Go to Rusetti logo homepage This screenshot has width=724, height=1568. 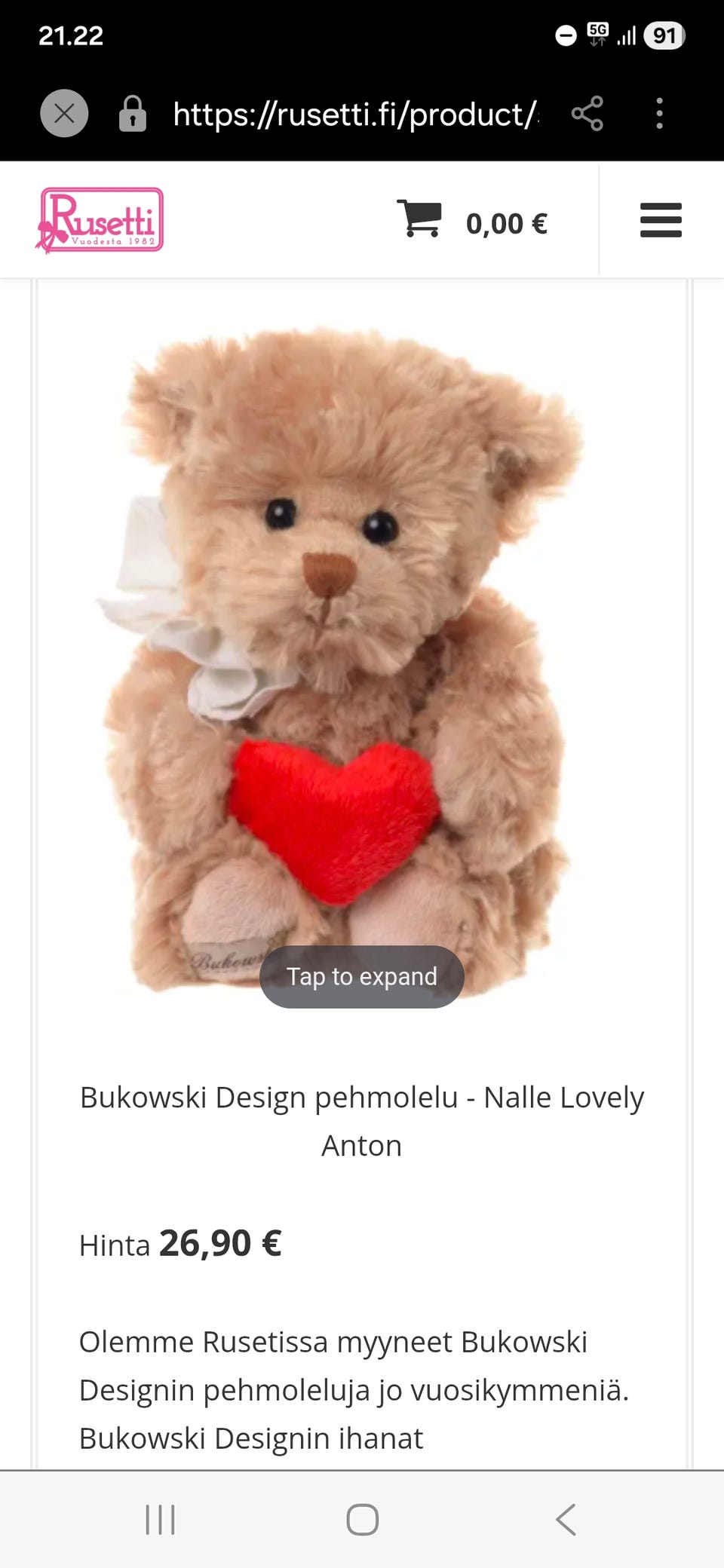(100, 220)
